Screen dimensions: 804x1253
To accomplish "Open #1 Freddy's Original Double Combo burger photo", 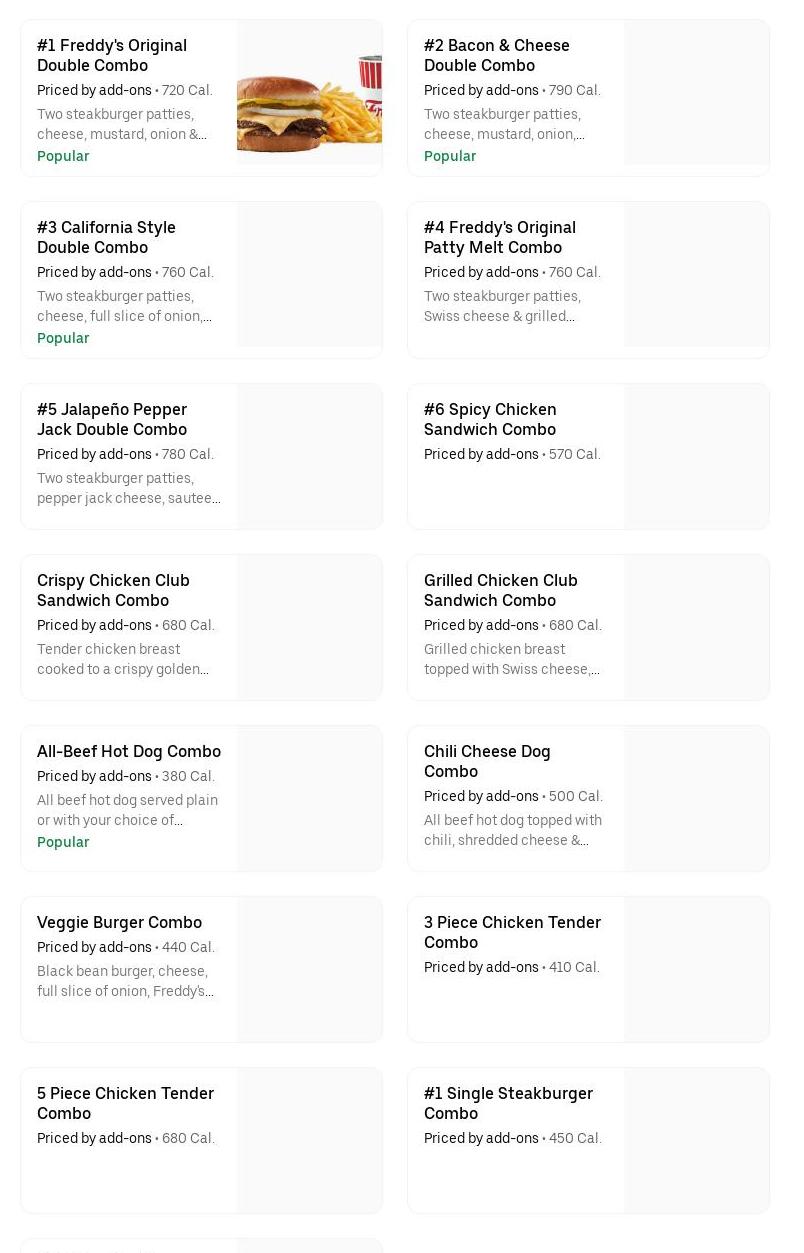I will 309,98.
